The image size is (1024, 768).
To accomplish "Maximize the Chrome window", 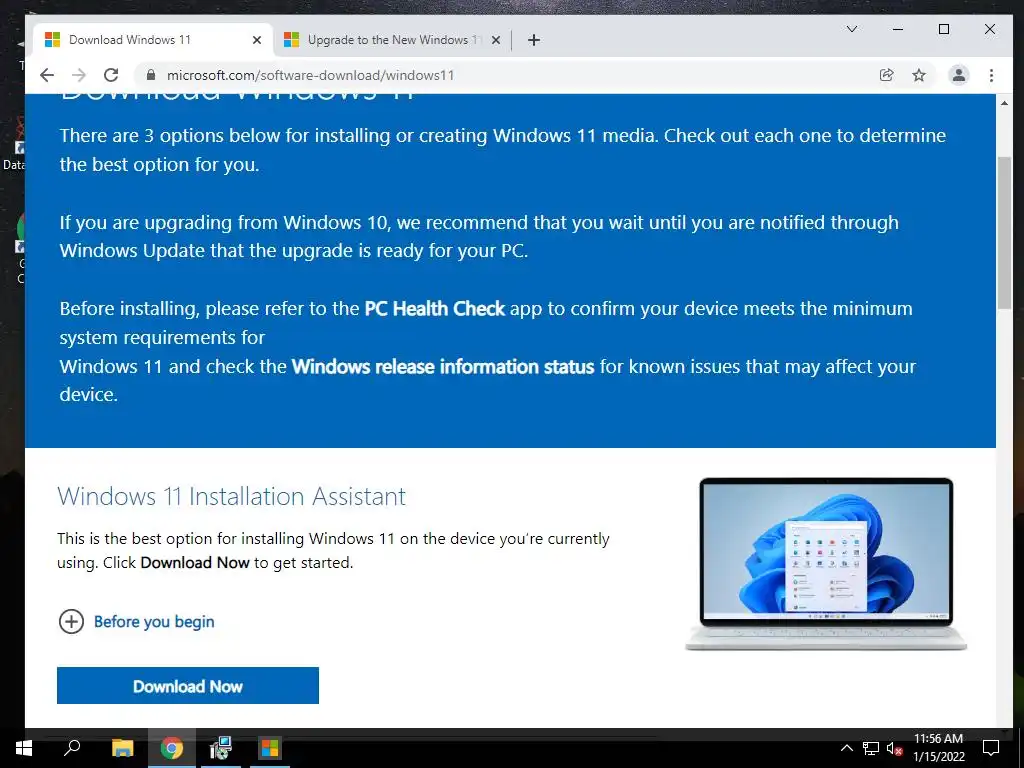I will click(944, 29).
